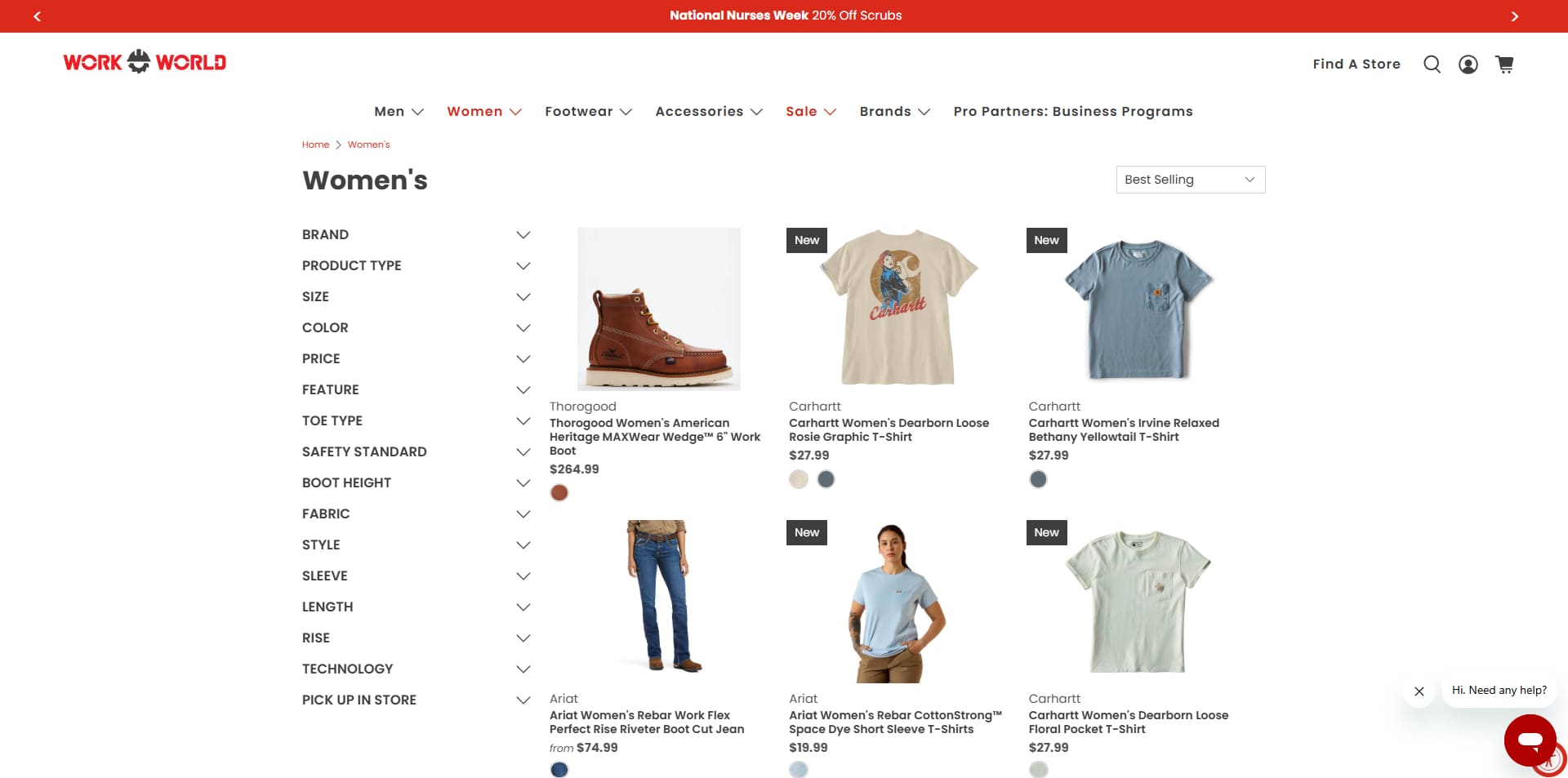Expand the TECHNOLOGY filter
Viewport: 1568px width, 778px height.
pos(416,669)
